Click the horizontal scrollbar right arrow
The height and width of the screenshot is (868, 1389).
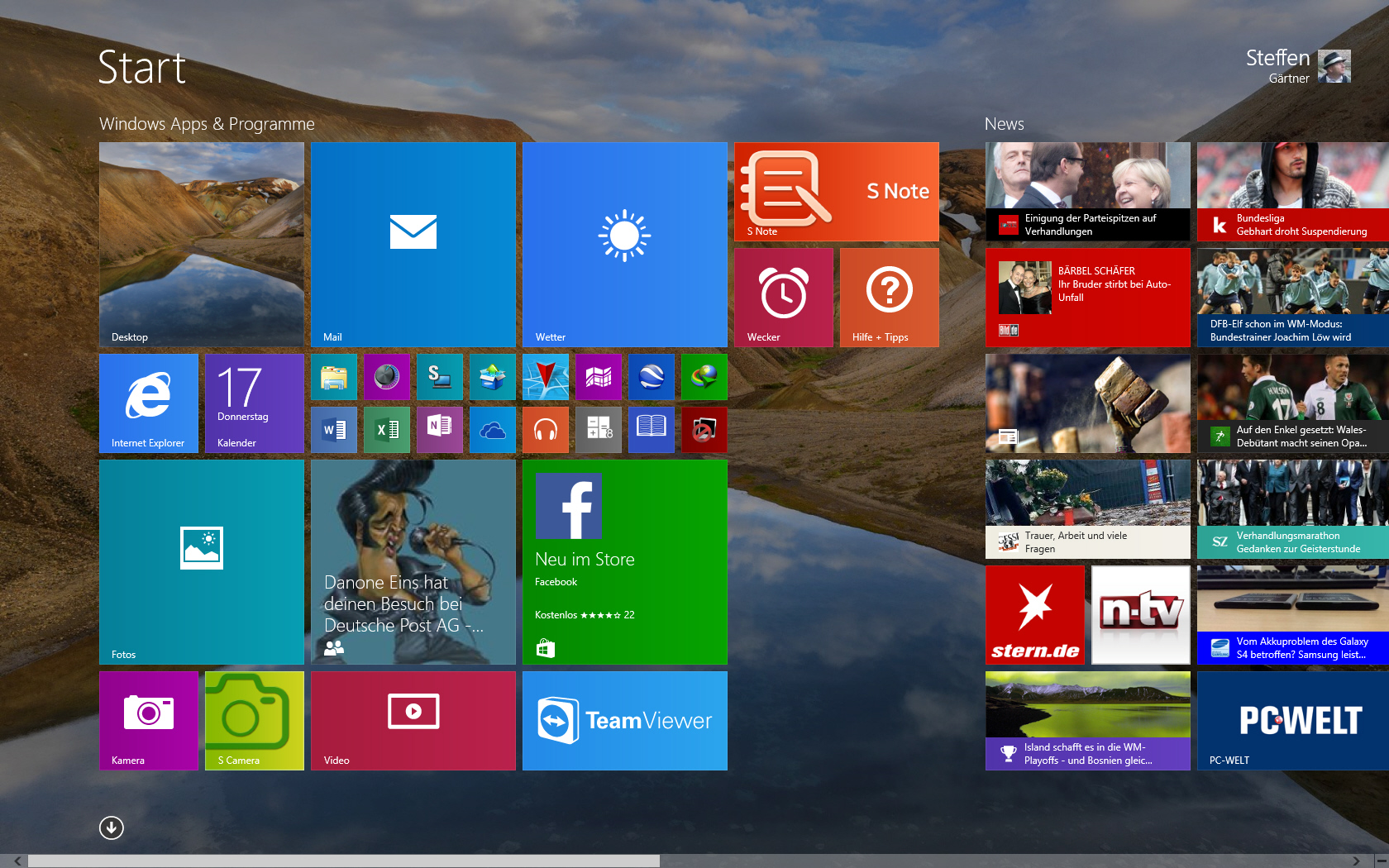coord(1356,861)
